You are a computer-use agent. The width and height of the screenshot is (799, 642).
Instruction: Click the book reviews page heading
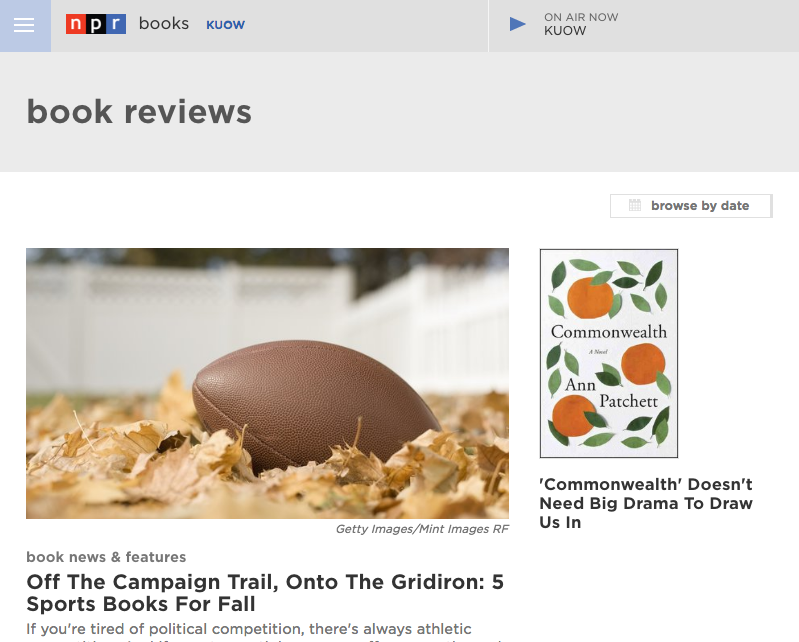tap(139, 111)
